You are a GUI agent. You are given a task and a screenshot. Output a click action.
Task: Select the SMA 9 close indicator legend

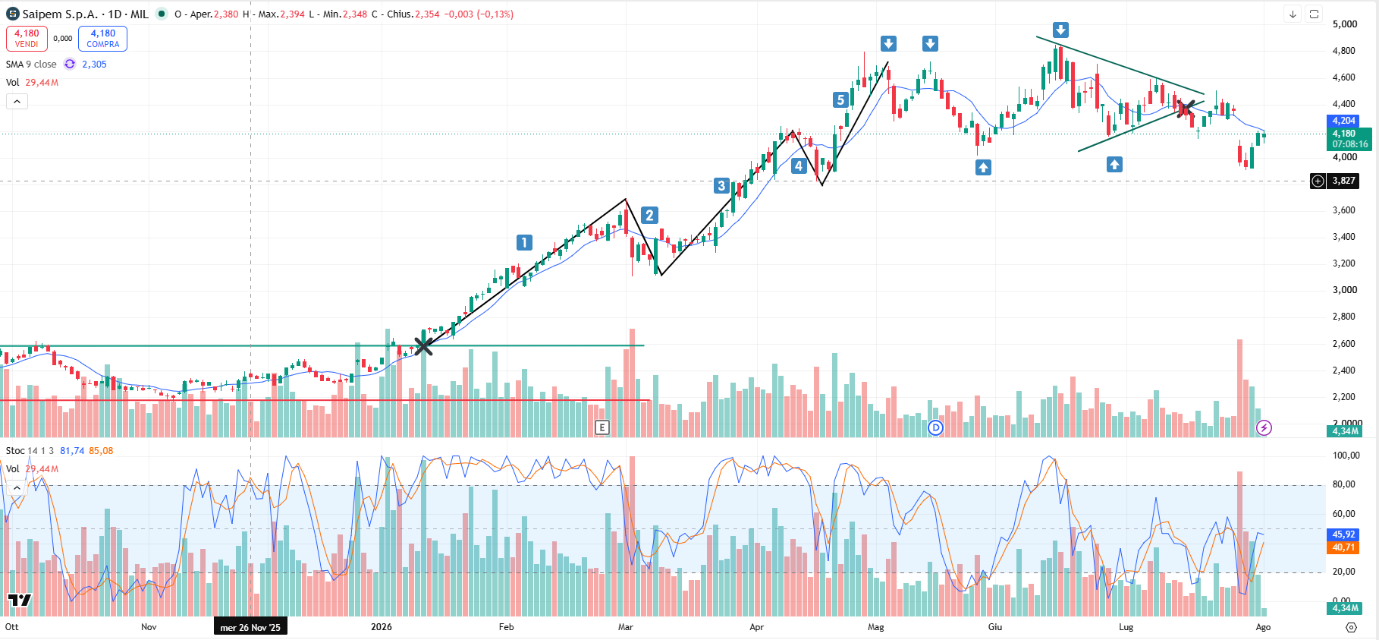31,64
